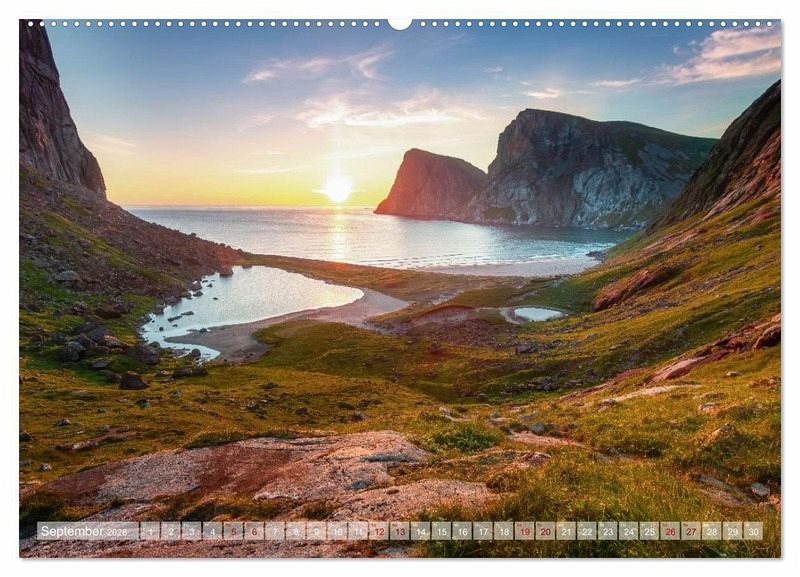This screenshot has height=577, width=800.
Task: Select day 14 in the calendar strip
Action: coord(420,531)
